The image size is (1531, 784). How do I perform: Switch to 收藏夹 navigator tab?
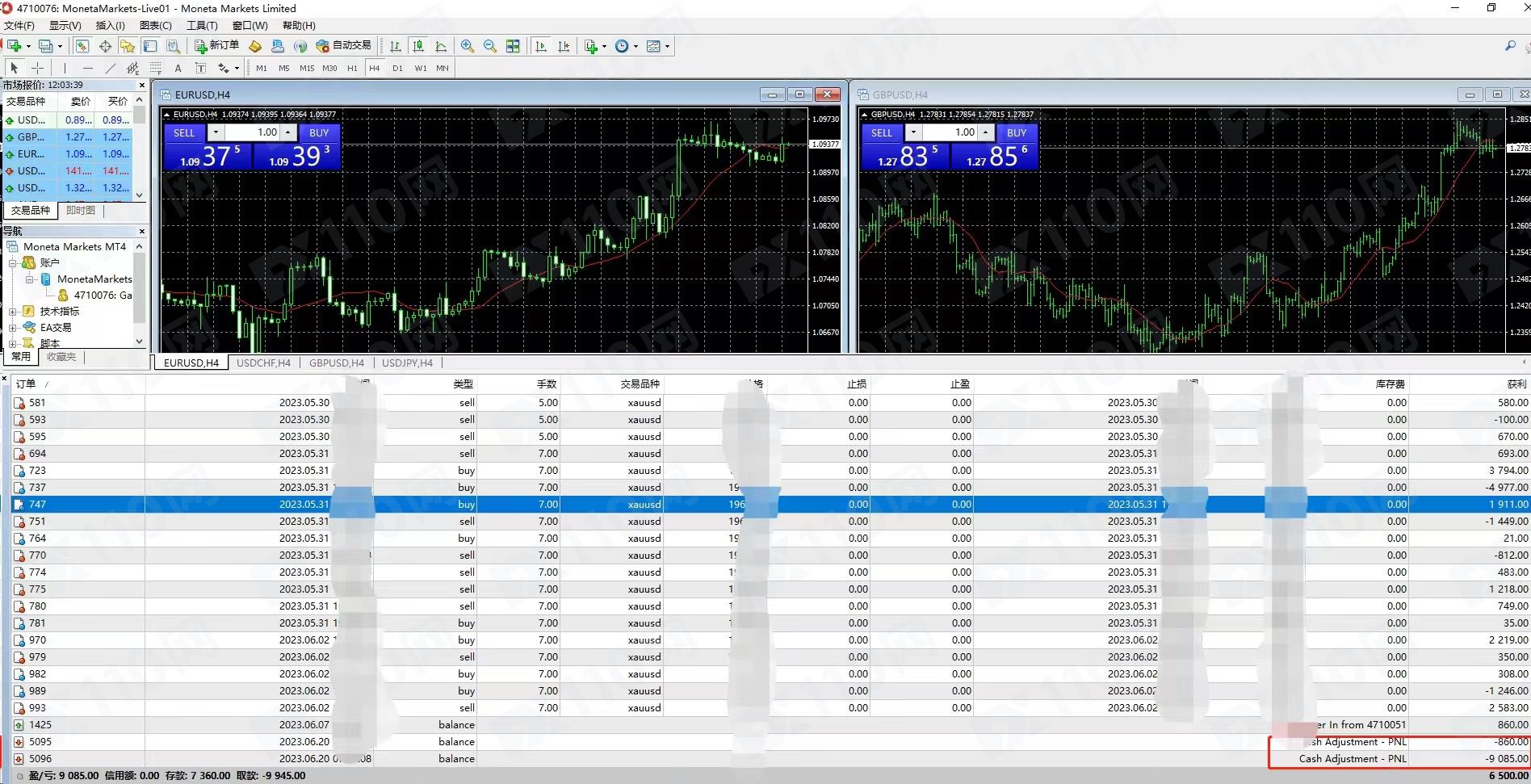61,356
